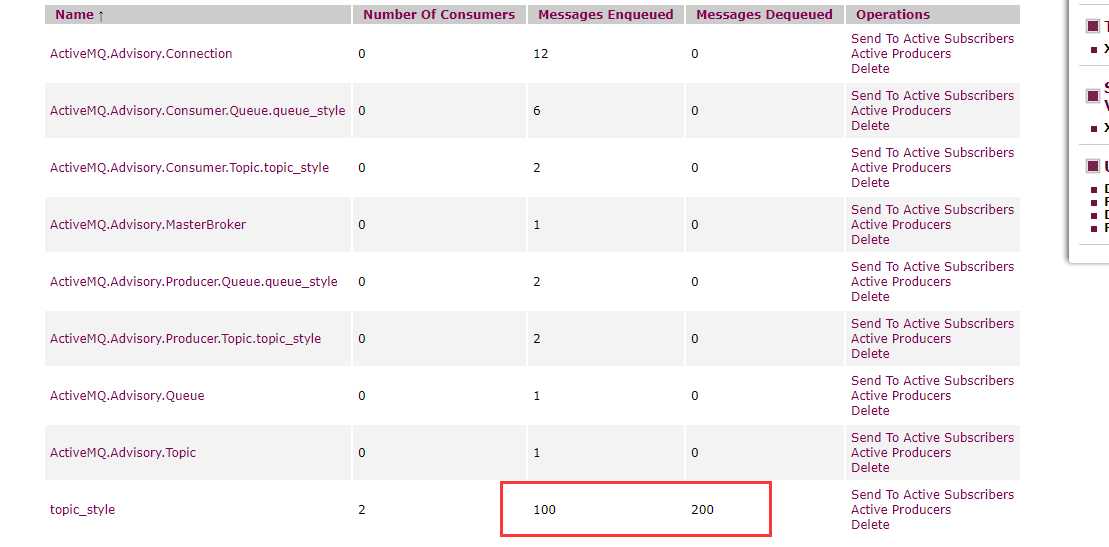1109x547 pixels.
Task: Sort by Messages Dequeued column header
Action: pos(764,15)
